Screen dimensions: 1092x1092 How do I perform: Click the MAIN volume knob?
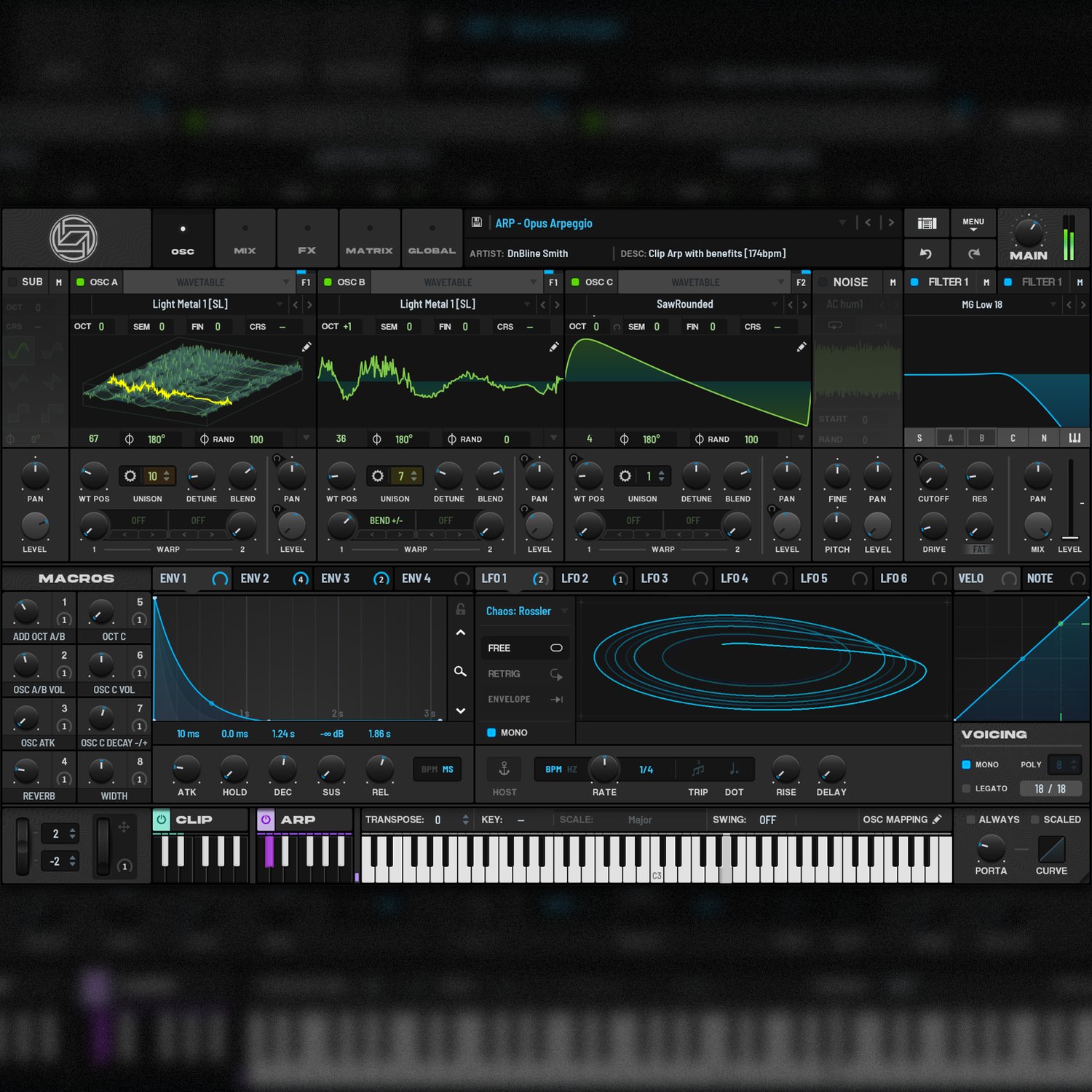point(1028,232)
